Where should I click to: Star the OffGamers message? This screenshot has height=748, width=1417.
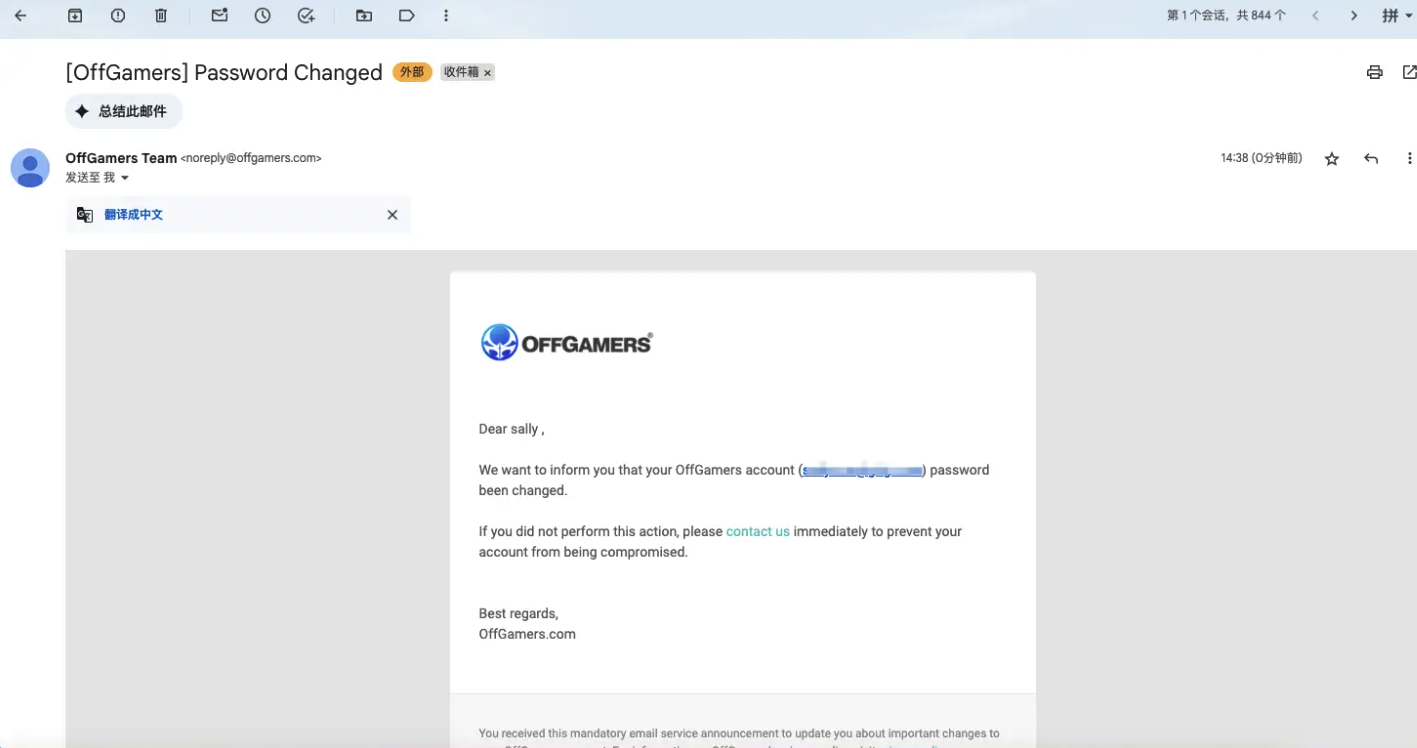pos(1332,159)
